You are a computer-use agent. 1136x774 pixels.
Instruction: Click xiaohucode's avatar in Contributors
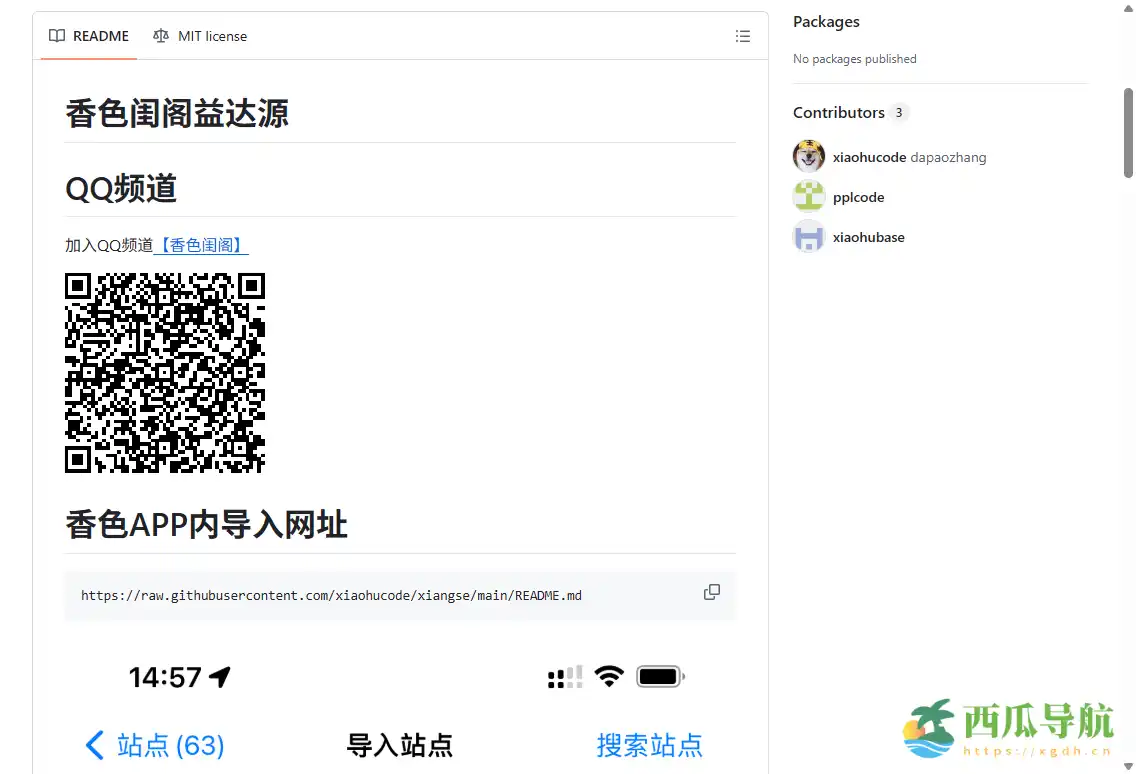[808, 156]
